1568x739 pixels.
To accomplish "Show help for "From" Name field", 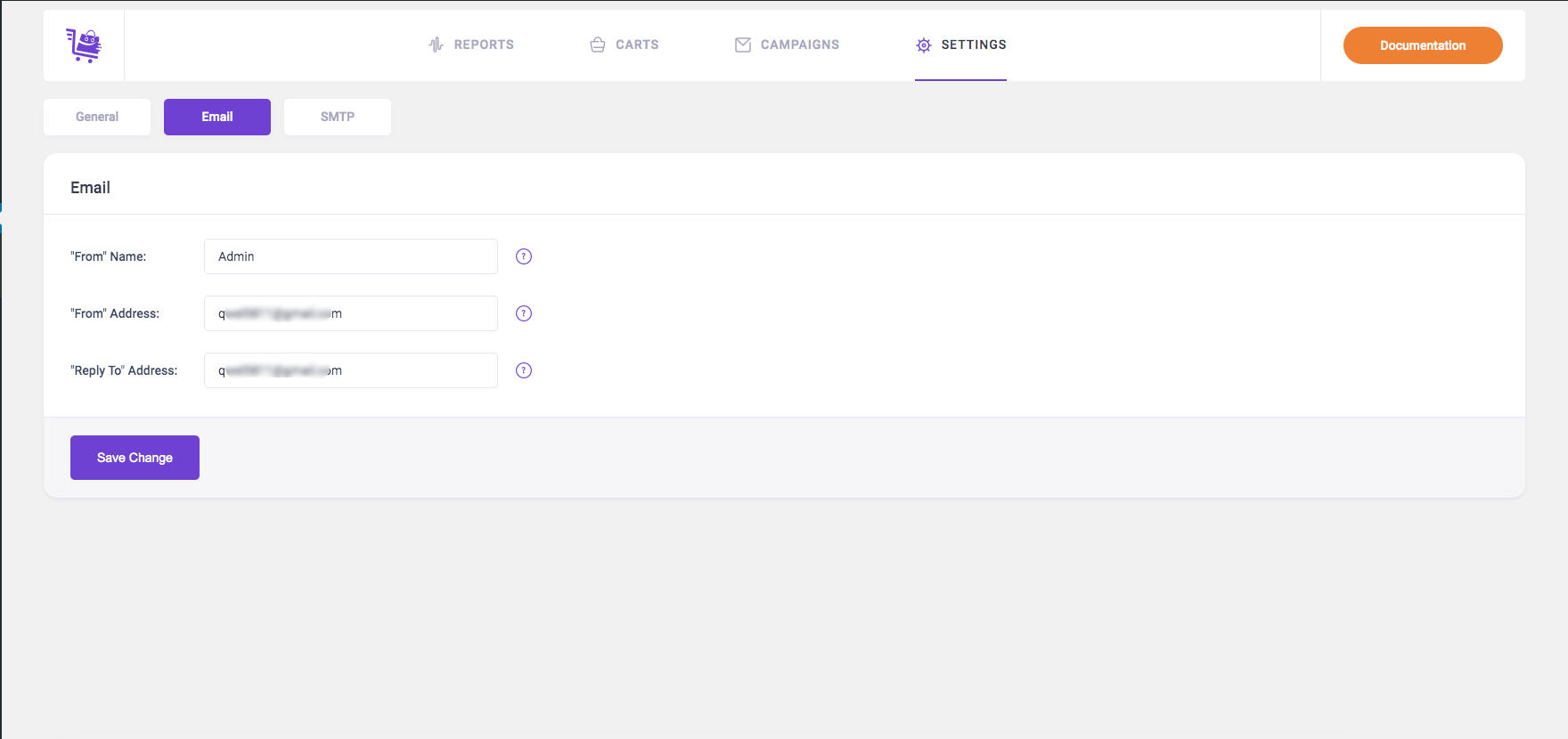I will coord(524,256).
